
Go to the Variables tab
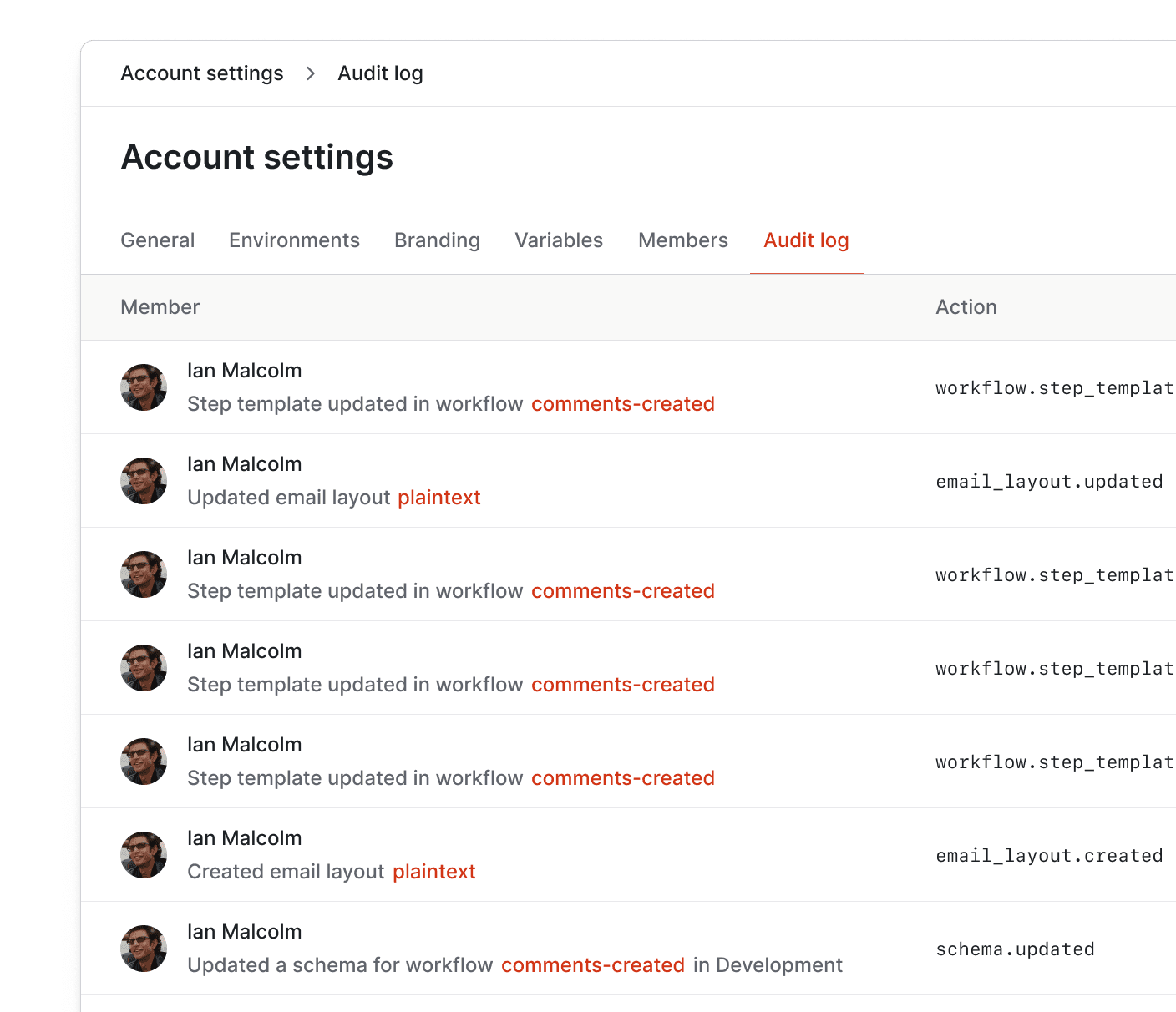tap(558, 240)
